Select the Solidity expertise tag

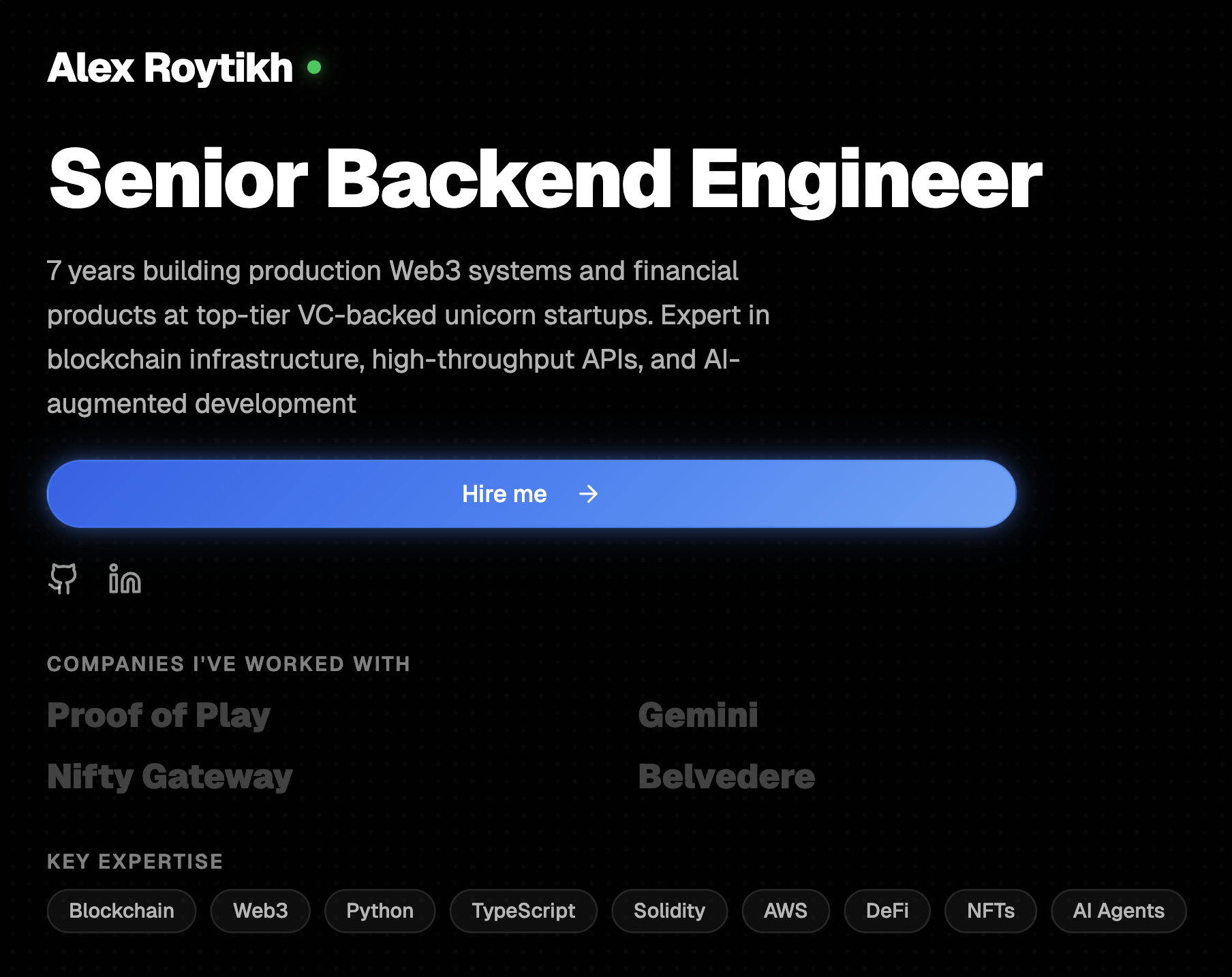coord(669,911)
